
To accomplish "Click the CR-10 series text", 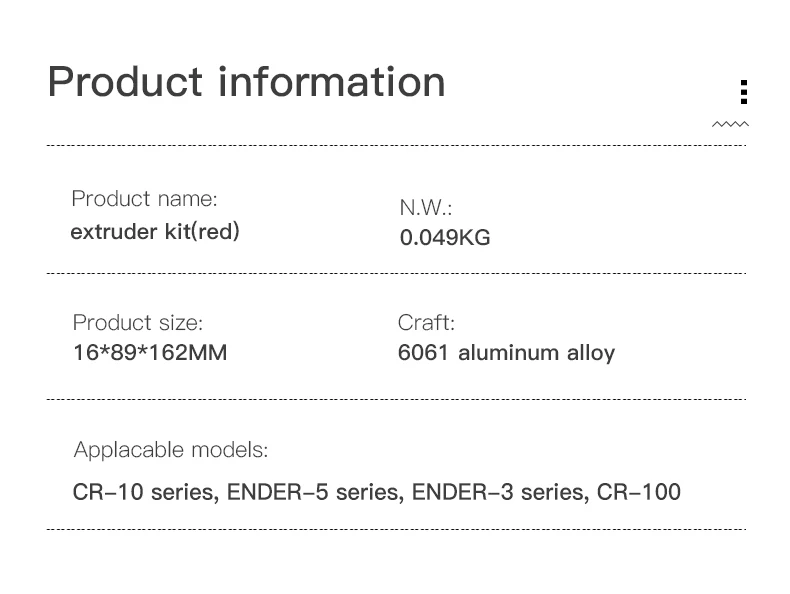I will (146, 492).
